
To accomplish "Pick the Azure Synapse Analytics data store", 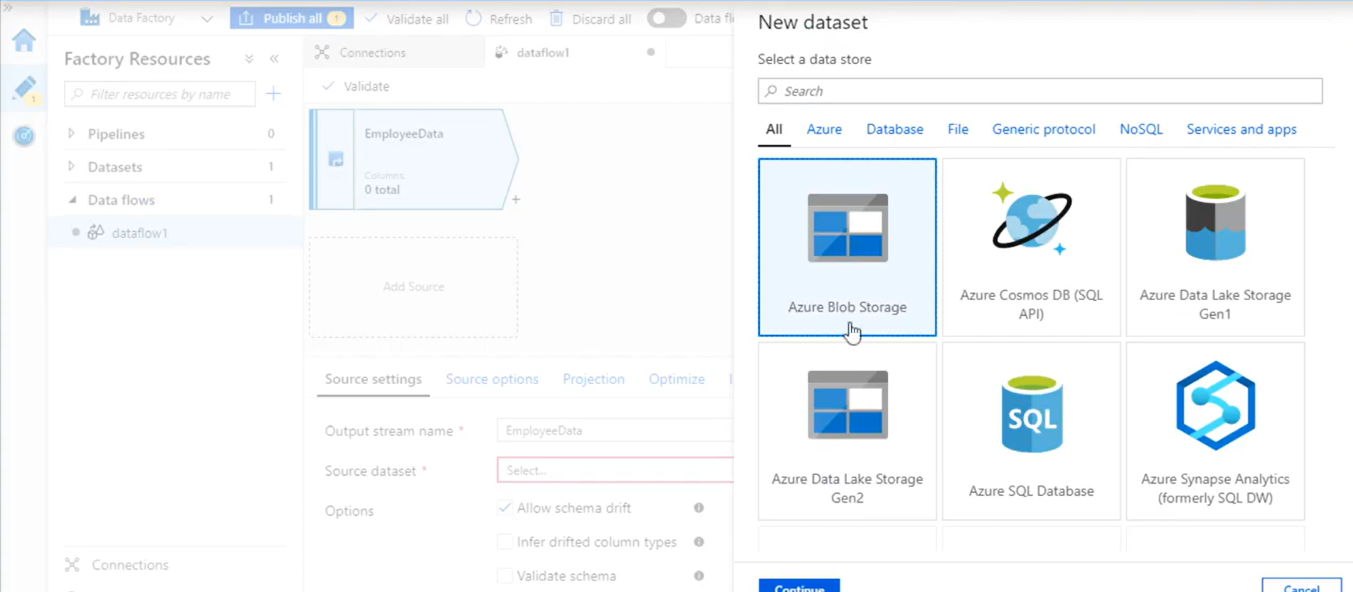I will pyautogui.click(x=1215, y=431).
